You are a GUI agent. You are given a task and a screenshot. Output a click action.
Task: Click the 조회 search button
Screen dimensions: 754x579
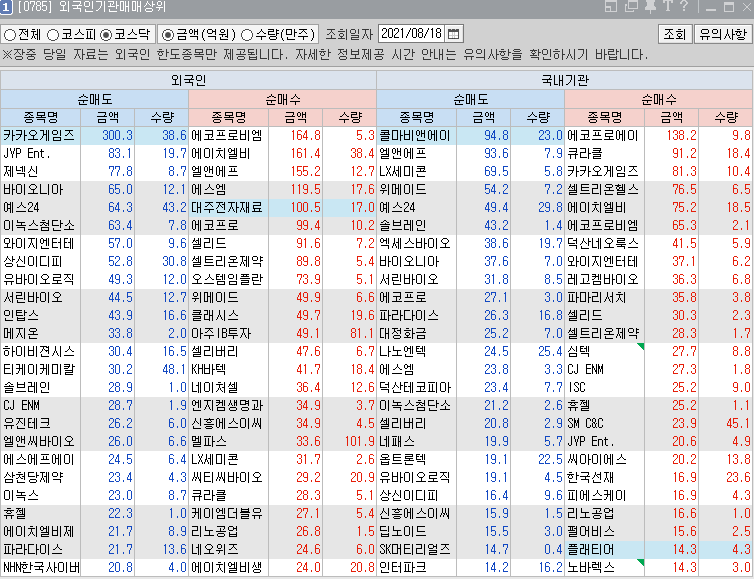674,34
